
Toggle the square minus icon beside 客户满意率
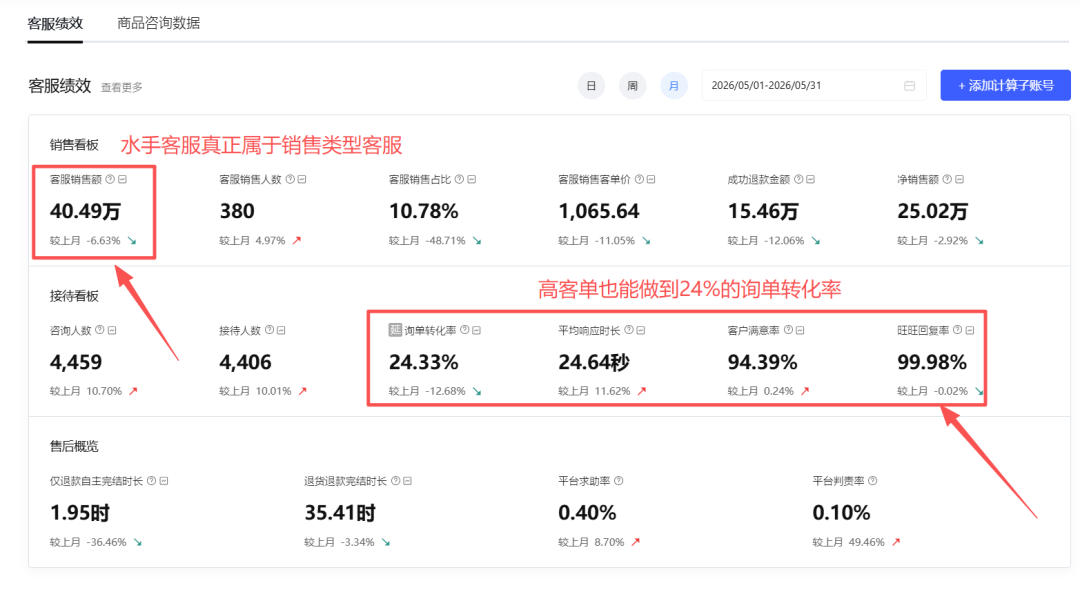click(800, 330)
